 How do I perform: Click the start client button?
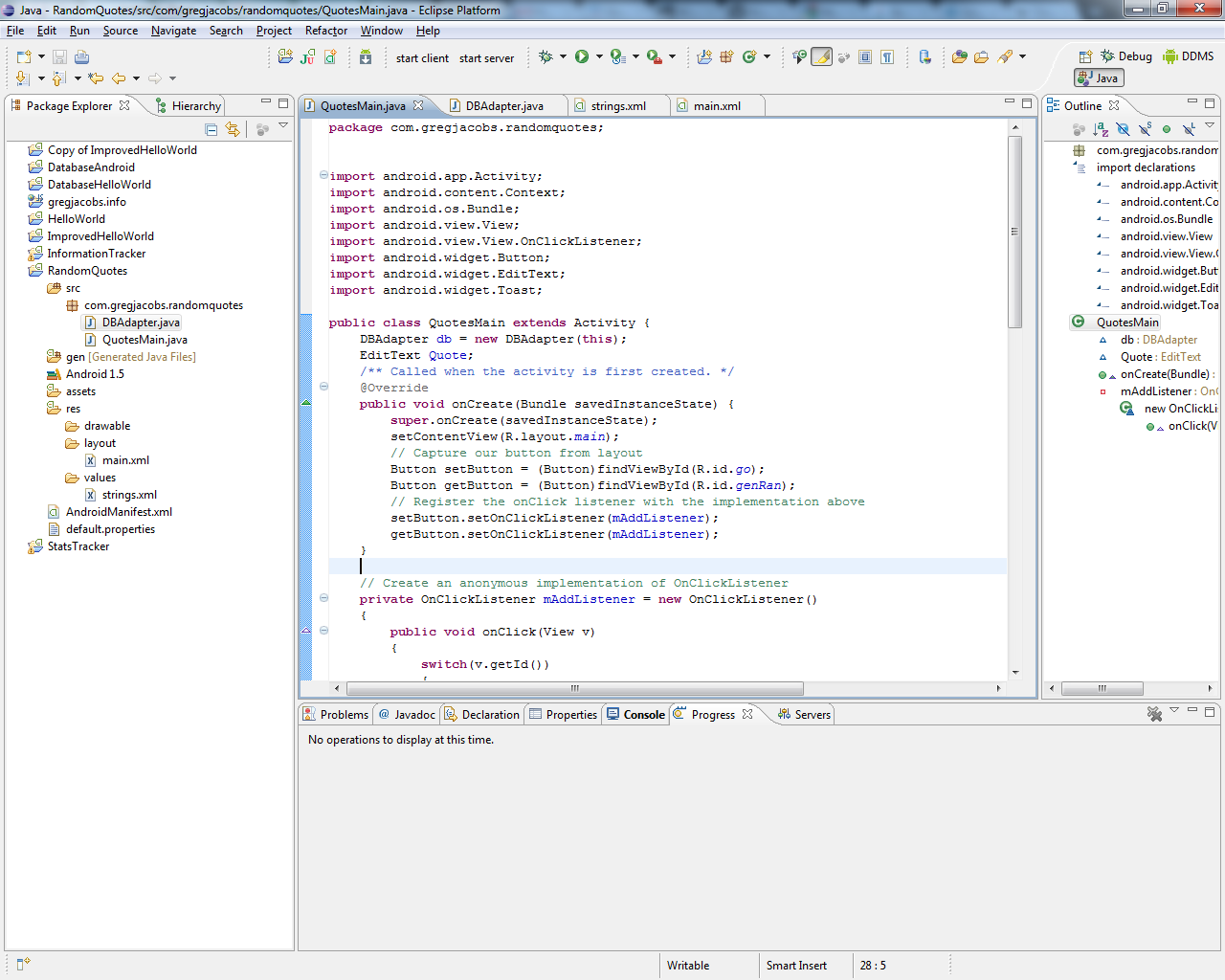click(421, 57)
